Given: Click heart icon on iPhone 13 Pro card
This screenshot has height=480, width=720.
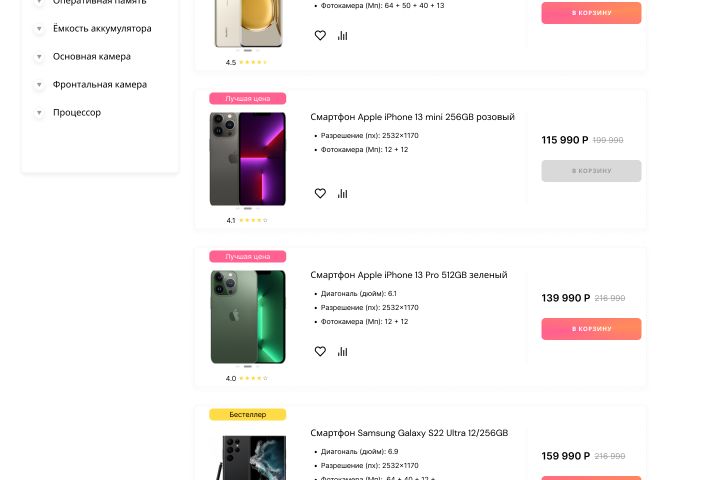Looking at the screenshot, I should pos(320,351).
